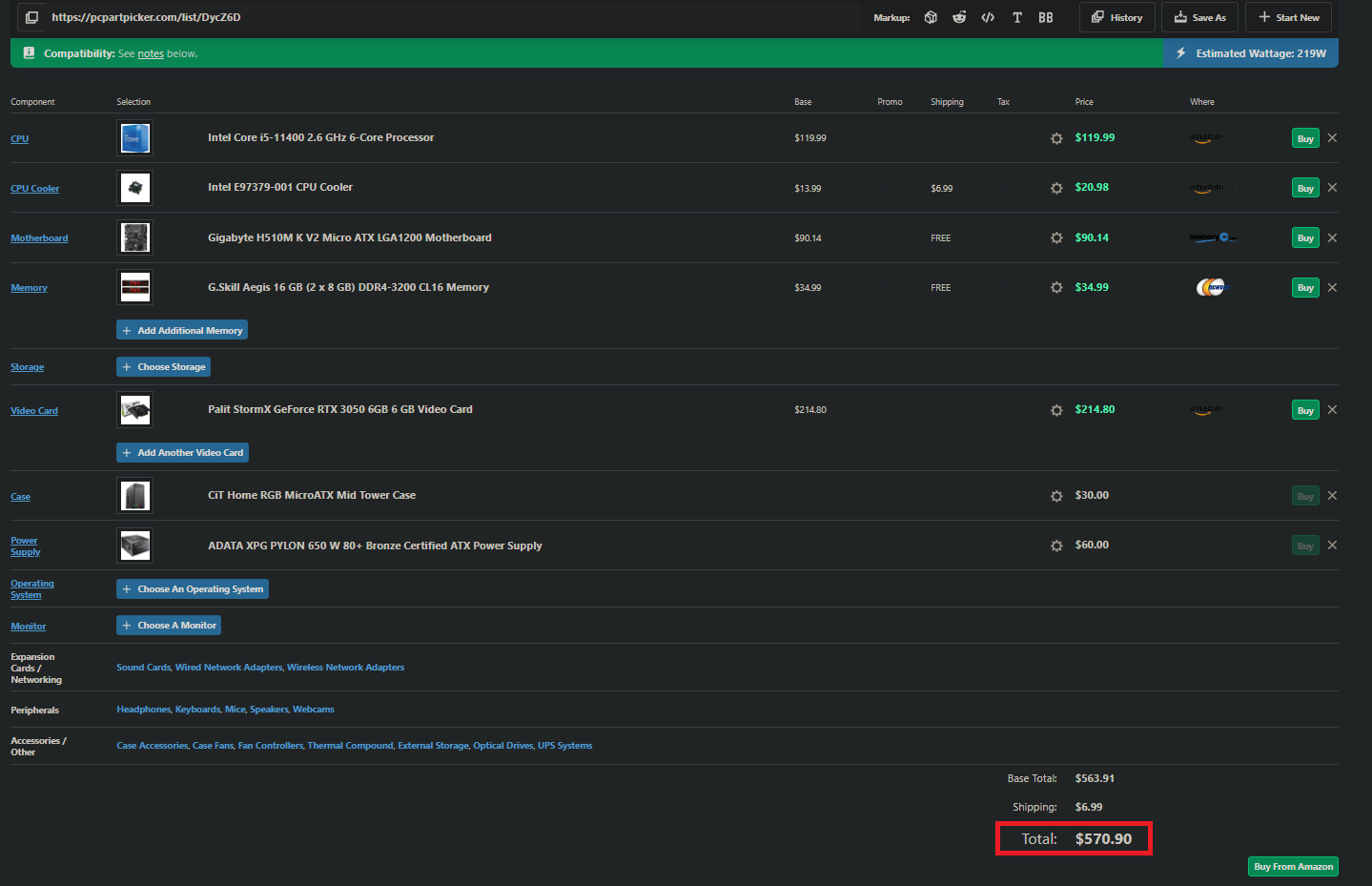
Task: Click Save As button
Action: (x=1199, y=17)
